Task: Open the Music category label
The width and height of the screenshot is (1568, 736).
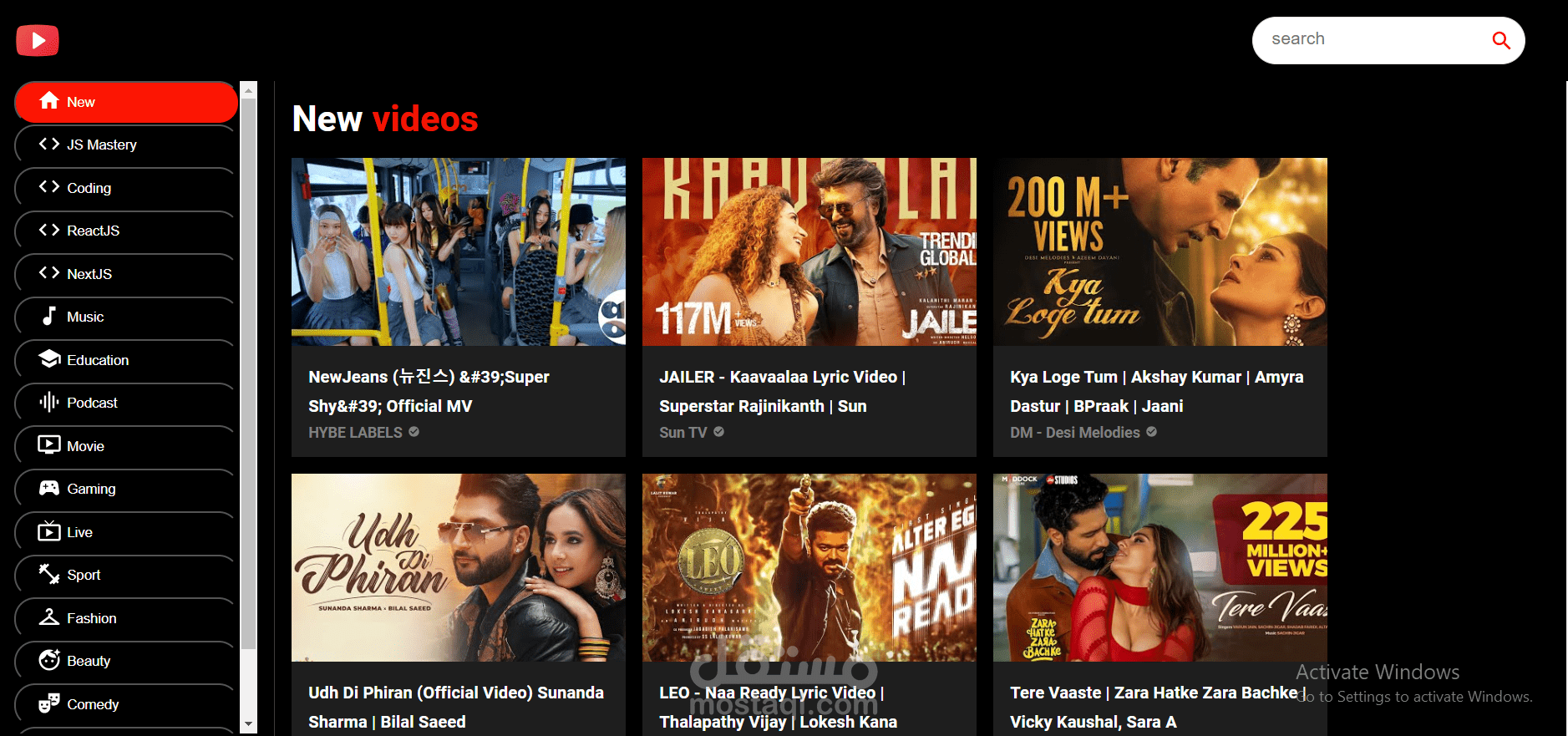Action: tap(85, 317)
